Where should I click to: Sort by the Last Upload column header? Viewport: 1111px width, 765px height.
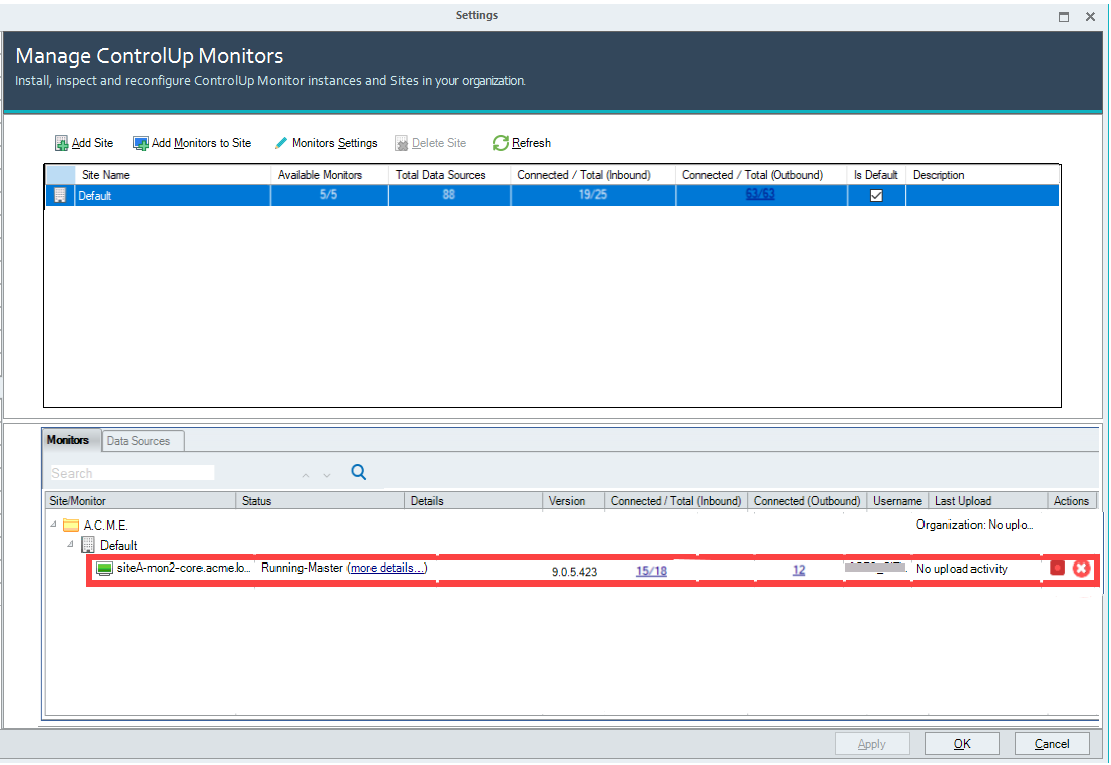tap(988, 501)
